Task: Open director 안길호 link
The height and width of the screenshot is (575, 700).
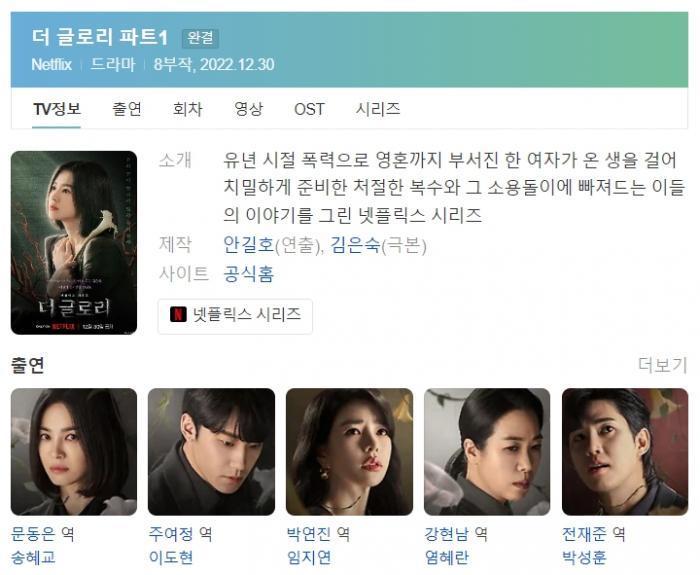Action: click(248, 245)
